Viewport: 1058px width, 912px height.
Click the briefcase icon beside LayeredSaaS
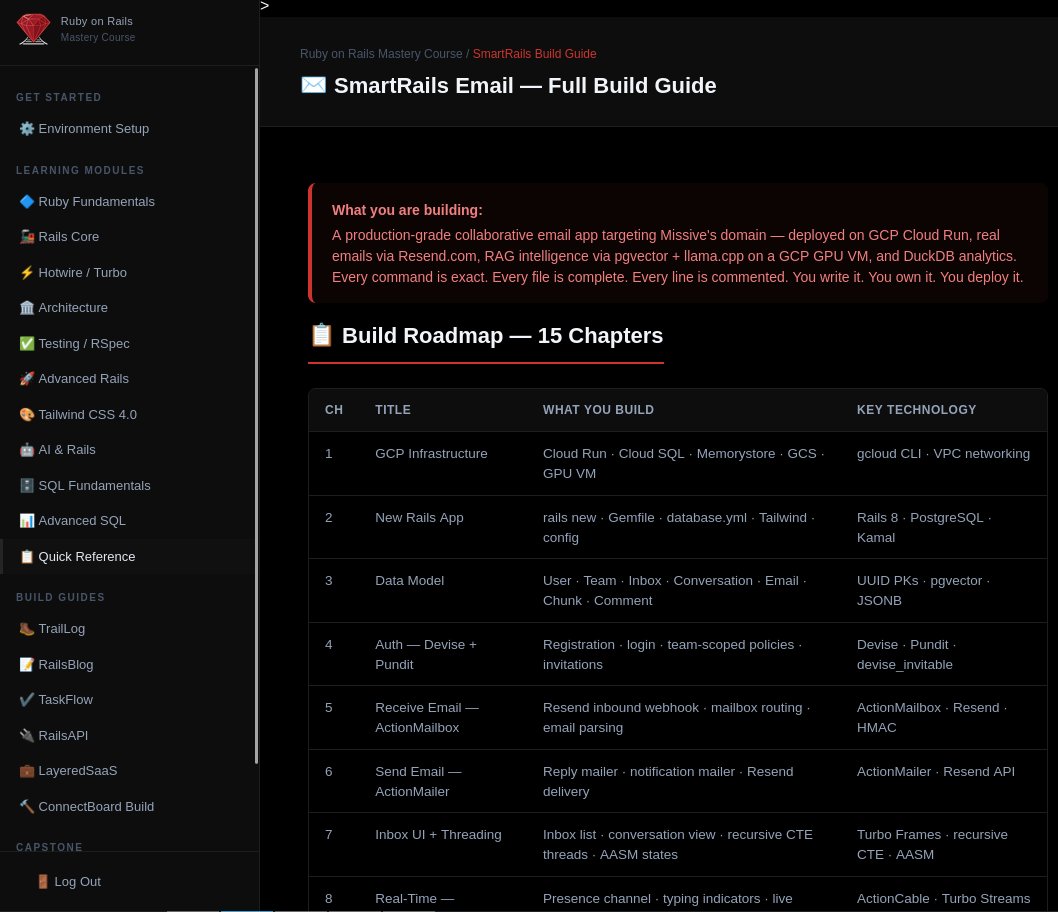pos(27,770)
